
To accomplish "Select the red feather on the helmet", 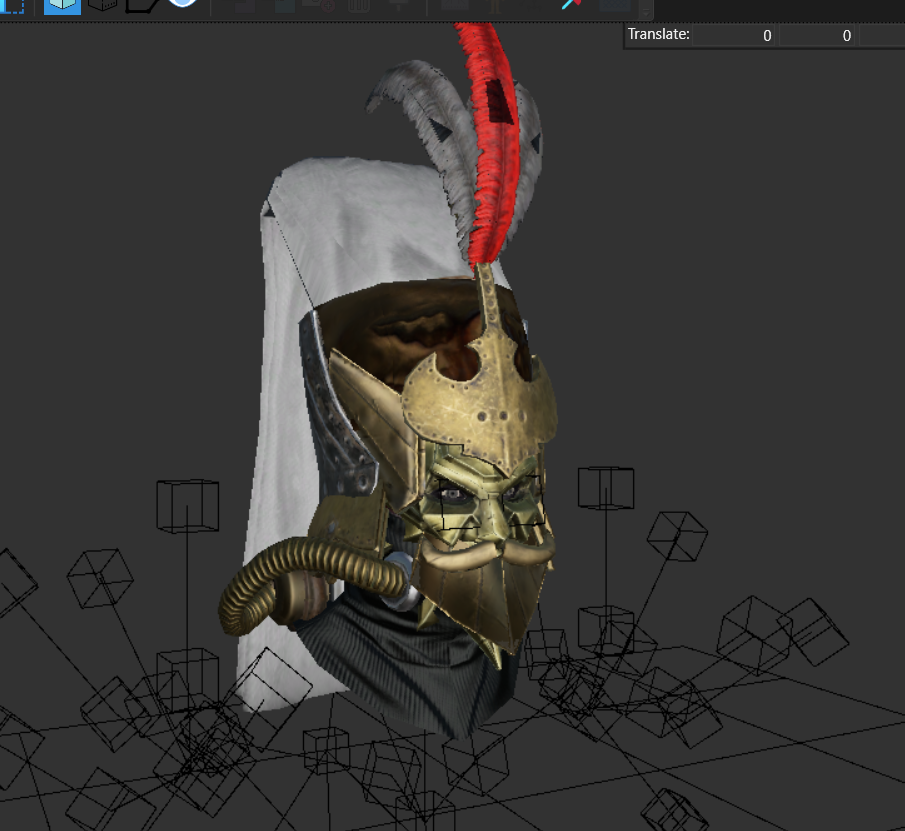I will click(x=491, y=144).
